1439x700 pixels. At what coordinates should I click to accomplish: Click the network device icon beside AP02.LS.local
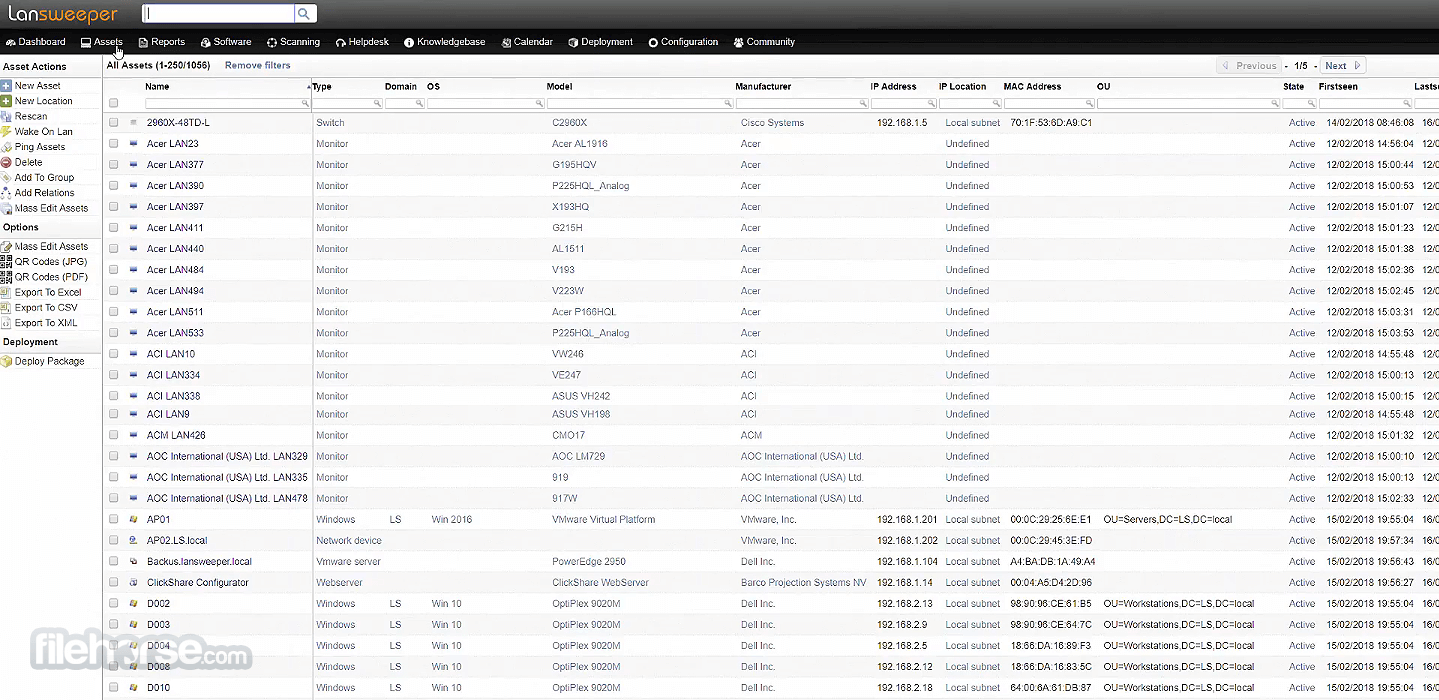point(133,541)
